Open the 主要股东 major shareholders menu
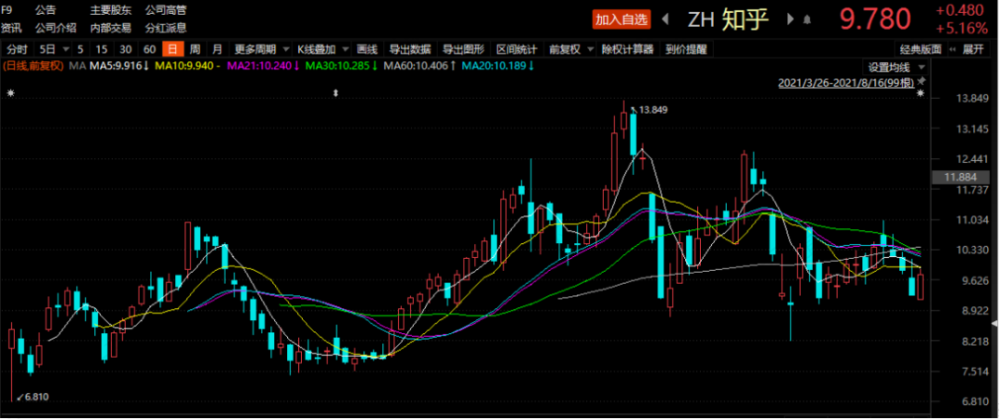 click(110, 10)
